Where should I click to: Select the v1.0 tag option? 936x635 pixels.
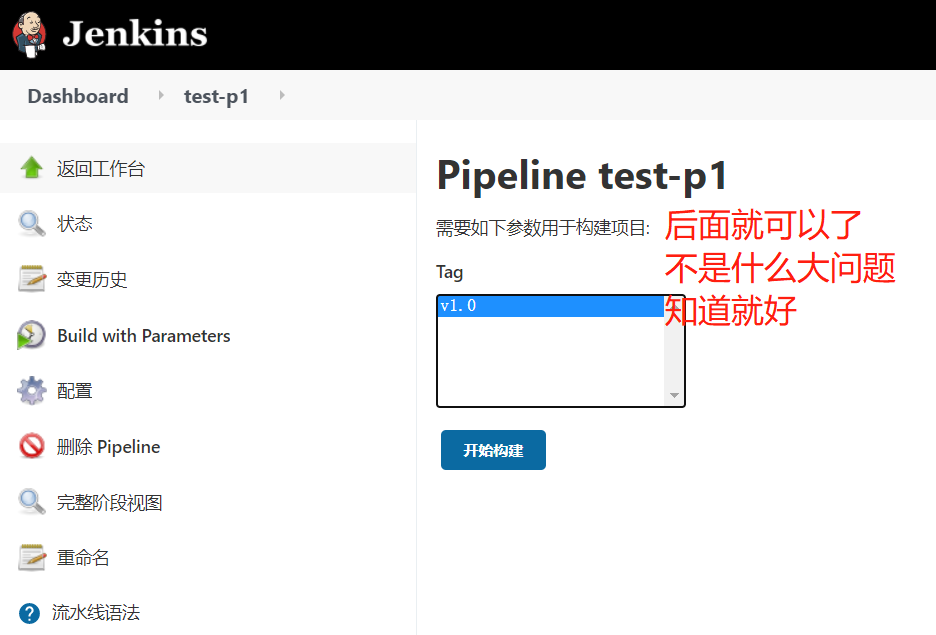(x=550, y=306)
